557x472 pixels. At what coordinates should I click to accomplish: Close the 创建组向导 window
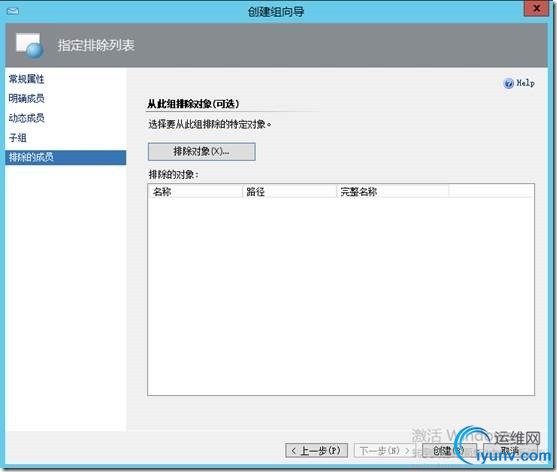(536, 9)
